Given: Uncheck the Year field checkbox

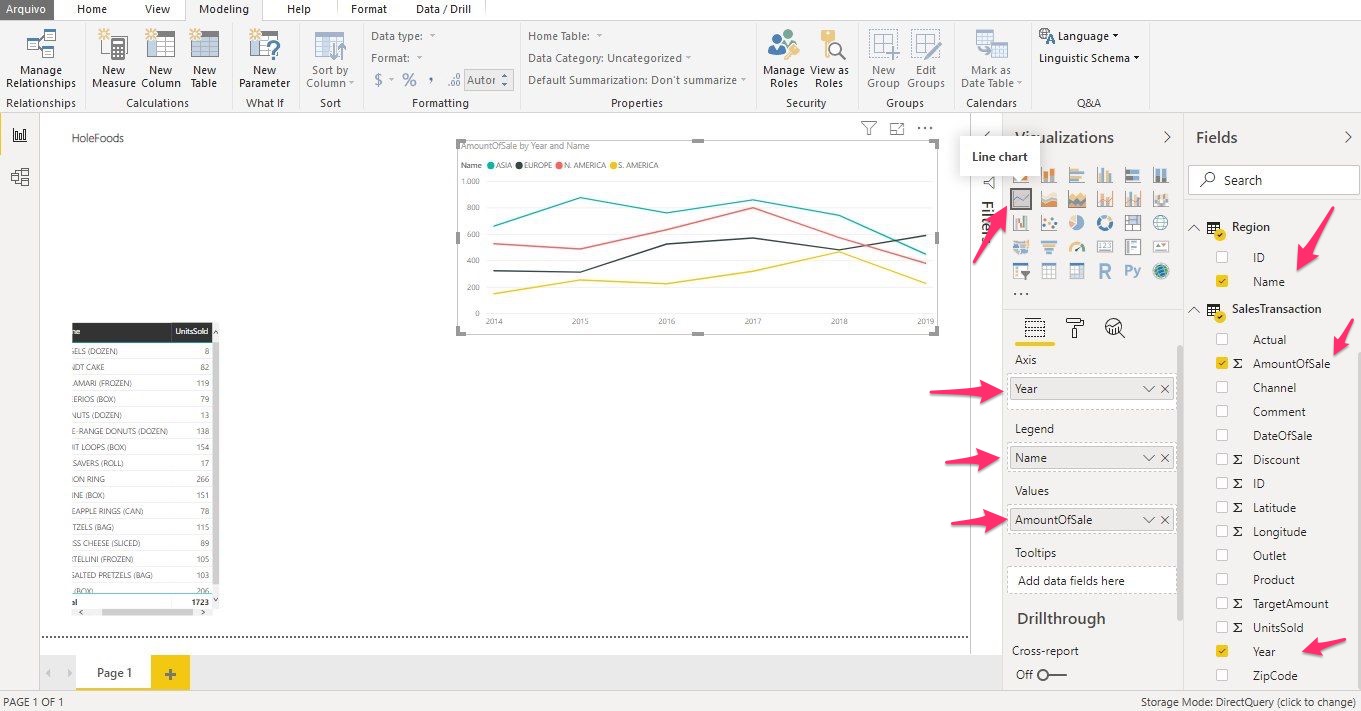Looking at the screenshot, I should coord(1222,652).
